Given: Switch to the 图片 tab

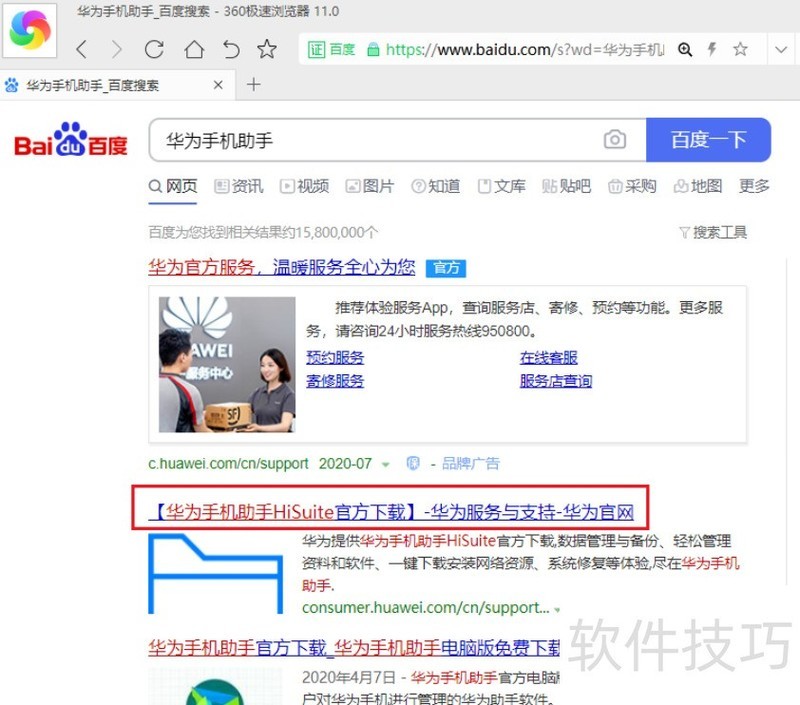Looking at the screenshot, I should pos(370,186).
